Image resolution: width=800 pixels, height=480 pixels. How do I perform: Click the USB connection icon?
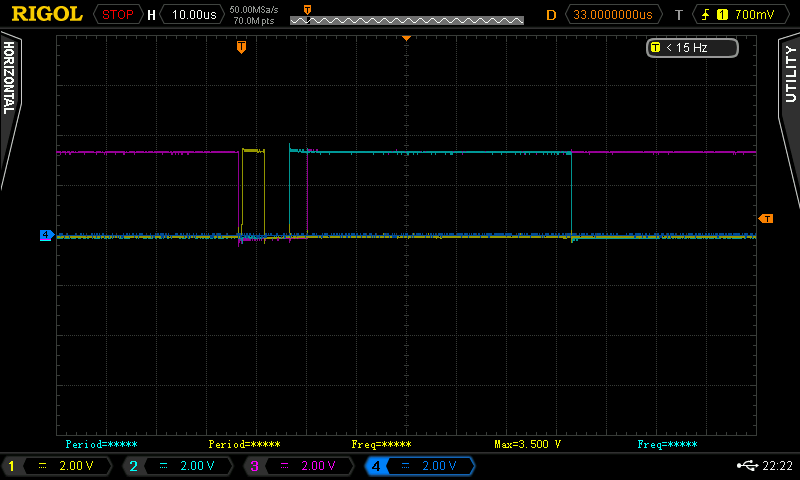[x=747, y=465]
